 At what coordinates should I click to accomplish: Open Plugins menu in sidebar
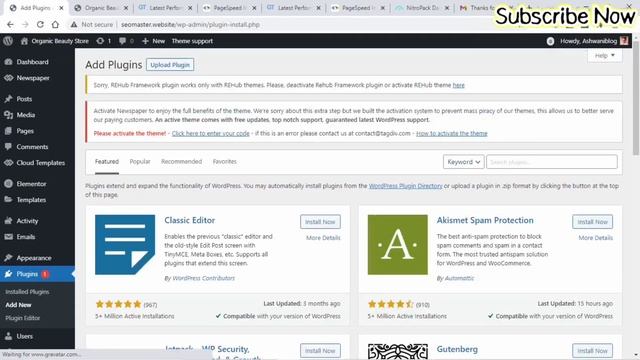[x=27, y=274]
